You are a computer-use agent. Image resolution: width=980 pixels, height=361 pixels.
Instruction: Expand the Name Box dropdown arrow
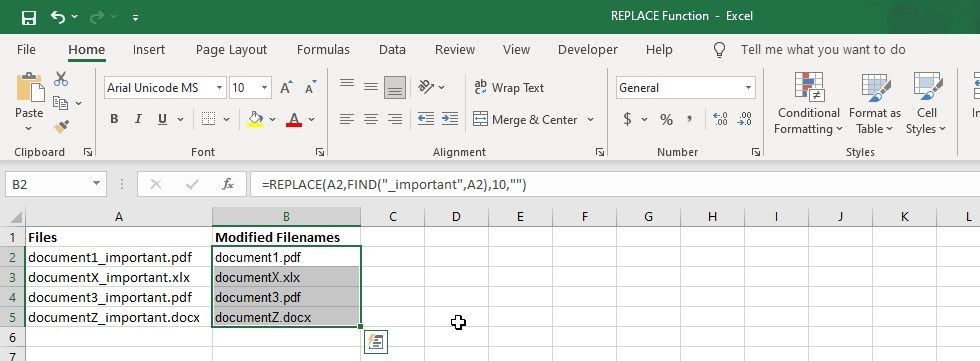(x=96, y=184)
